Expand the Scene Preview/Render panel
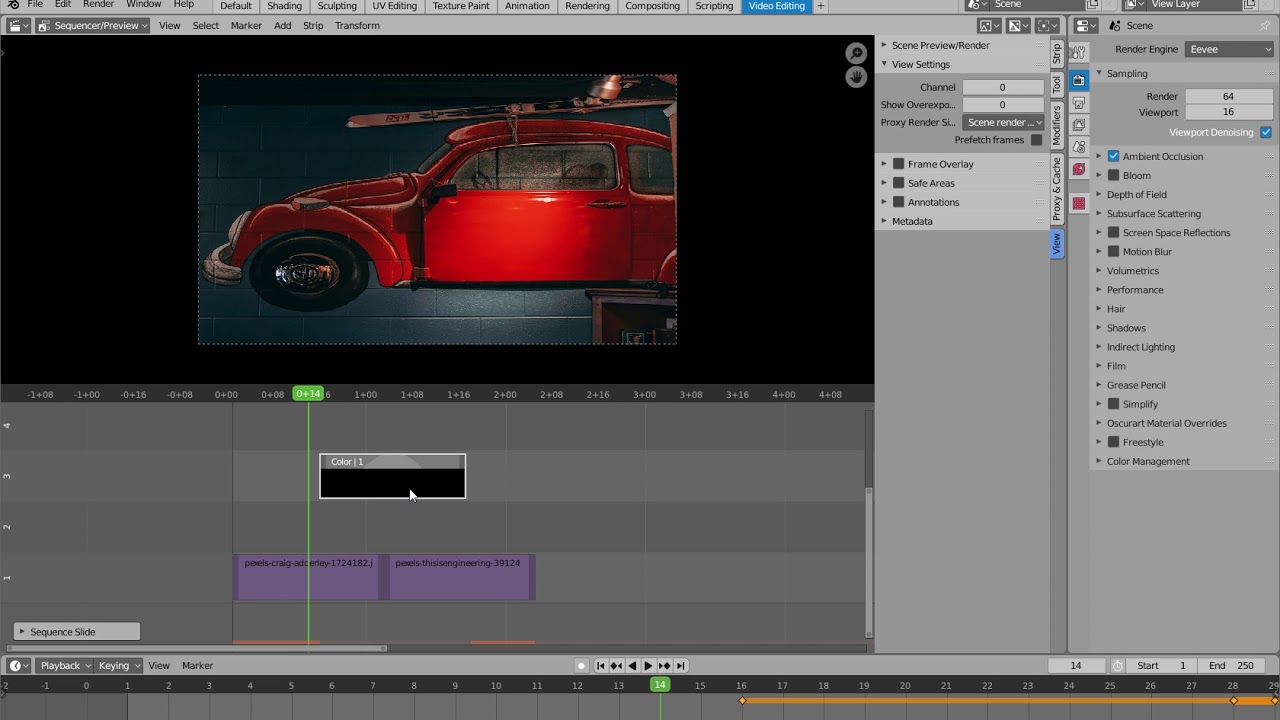 pyautogui.click(x=940, y=45)
